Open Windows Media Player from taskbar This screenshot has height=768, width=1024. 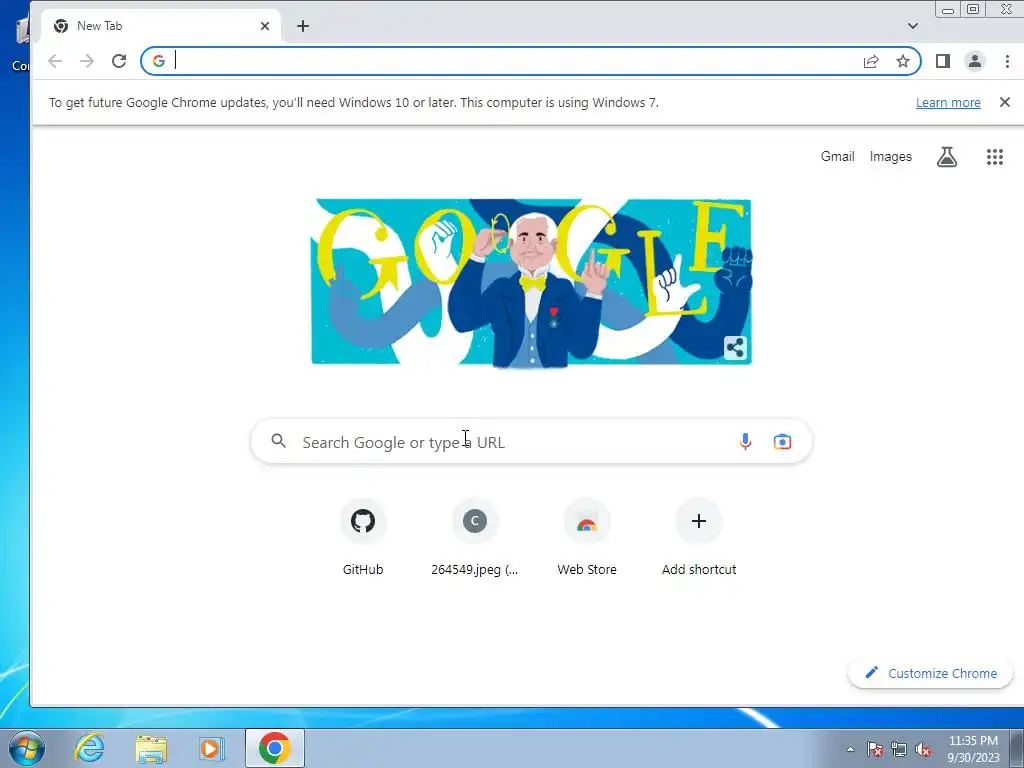pyautogui.click(x=211, y=748)
